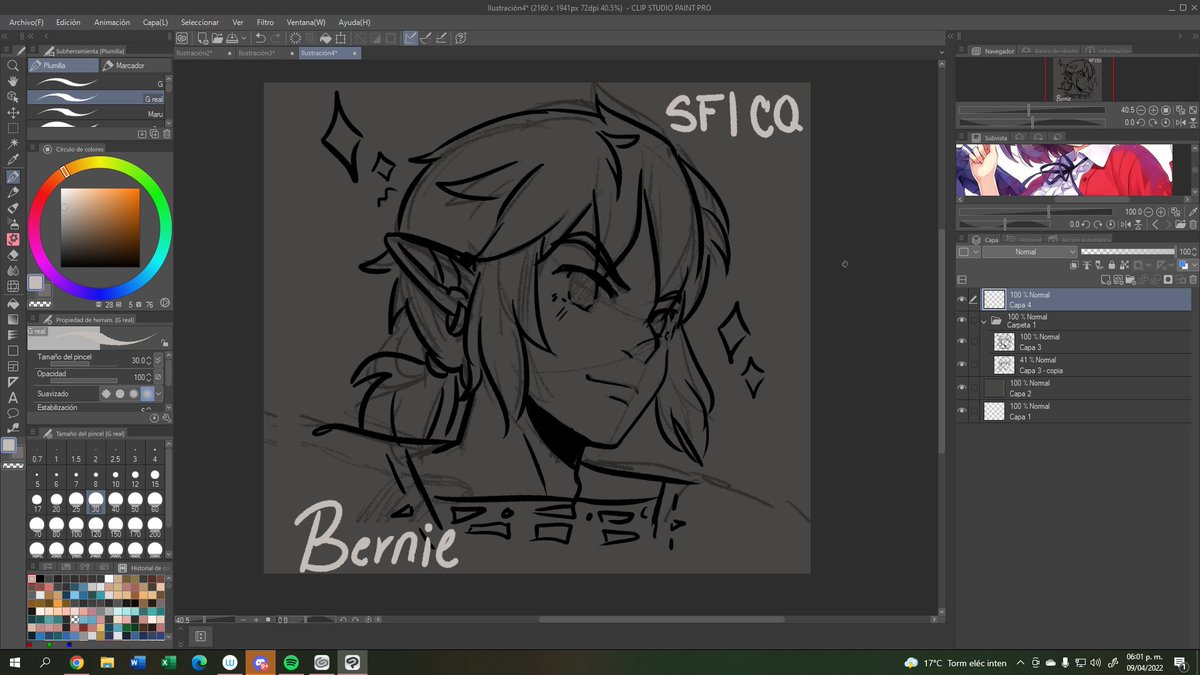
Task: Open the Archivo menu
Action: coord(26,21)
